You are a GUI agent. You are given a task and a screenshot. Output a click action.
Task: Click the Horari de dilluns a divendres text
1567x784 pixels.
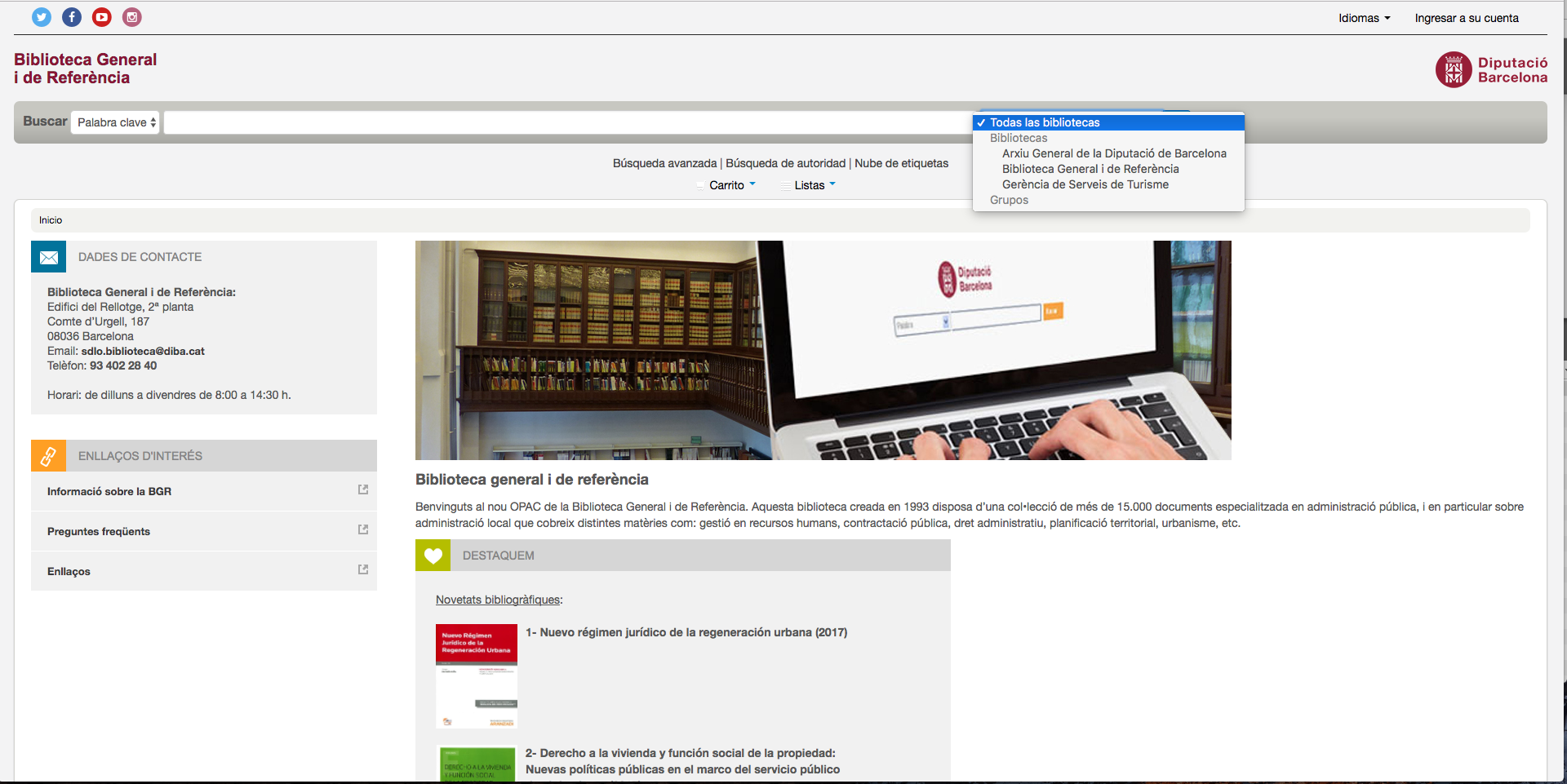[x=169, y=395]
